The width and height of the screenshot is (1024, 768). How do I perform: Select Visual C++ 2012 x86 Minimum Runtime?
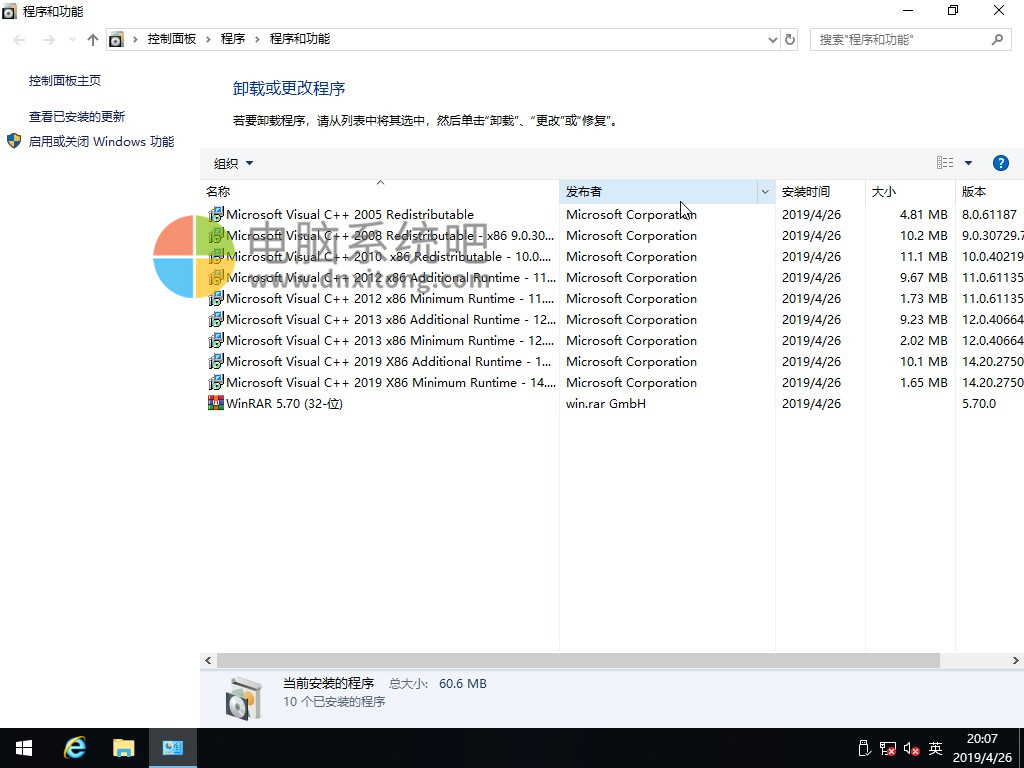(x=390, y=298)
